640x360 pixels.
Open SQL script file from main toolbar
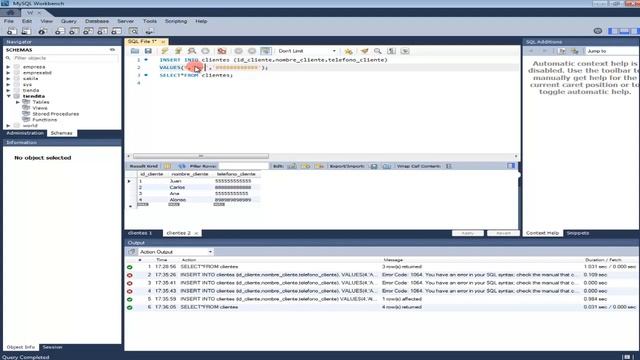coord(26,31)
